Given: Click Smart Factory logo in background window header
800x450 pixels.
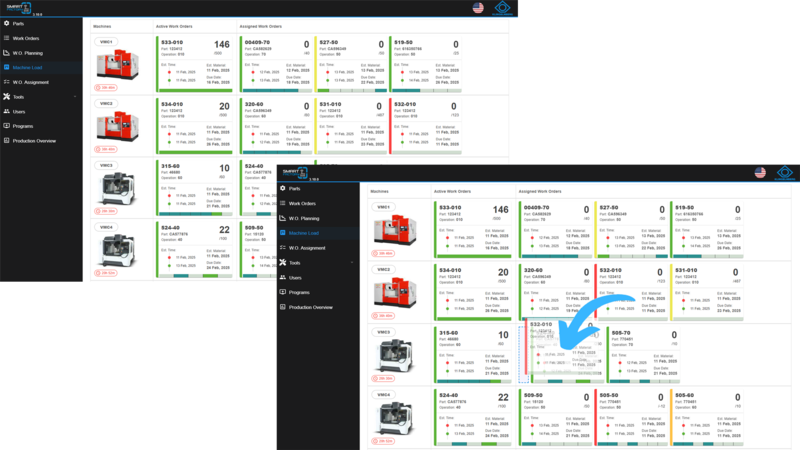Looking at the screenshot, I should coord(19,8).
